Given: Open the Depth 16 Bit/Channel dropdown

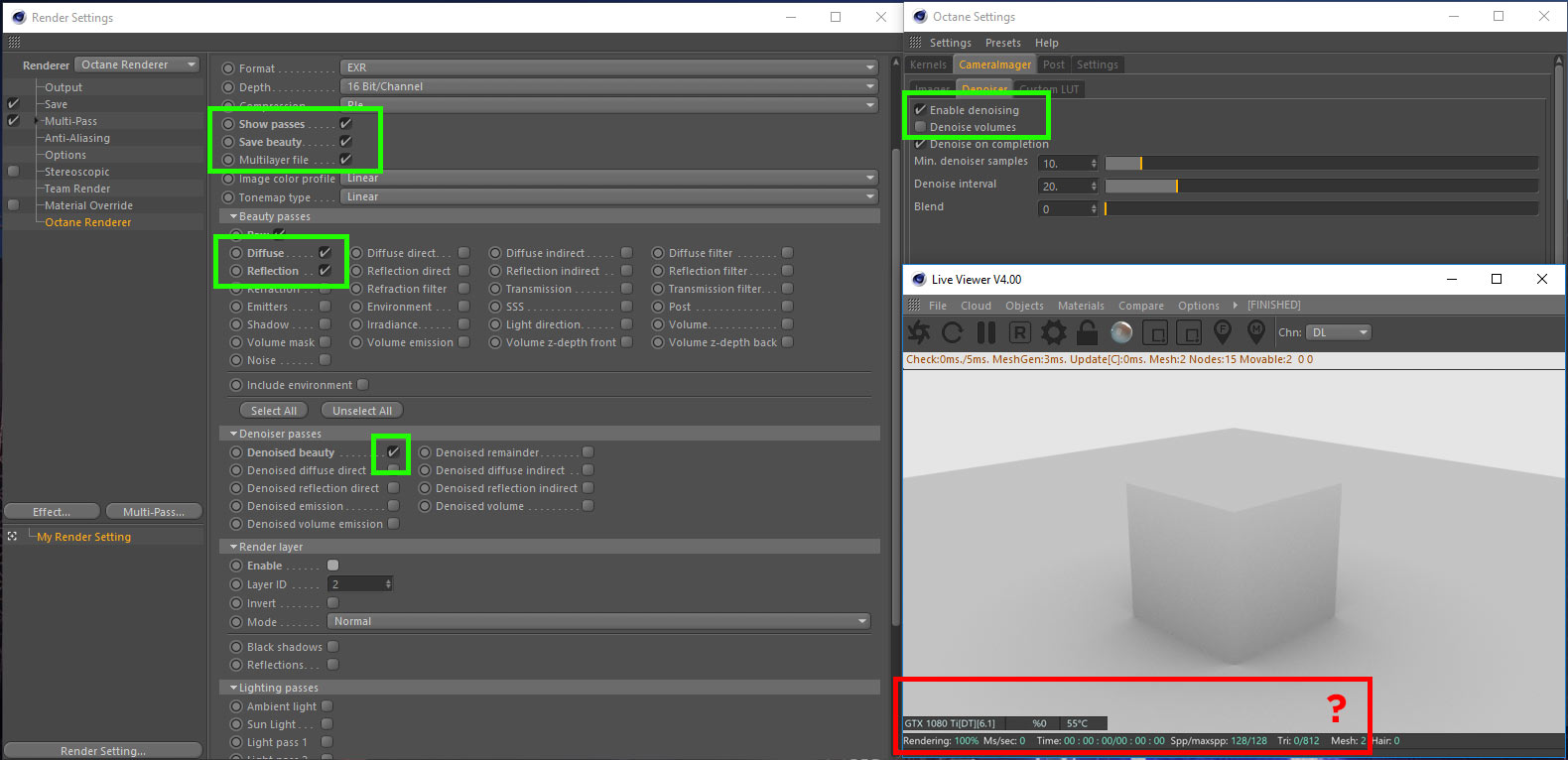Looking at the screenshot, I should (609, 86).
